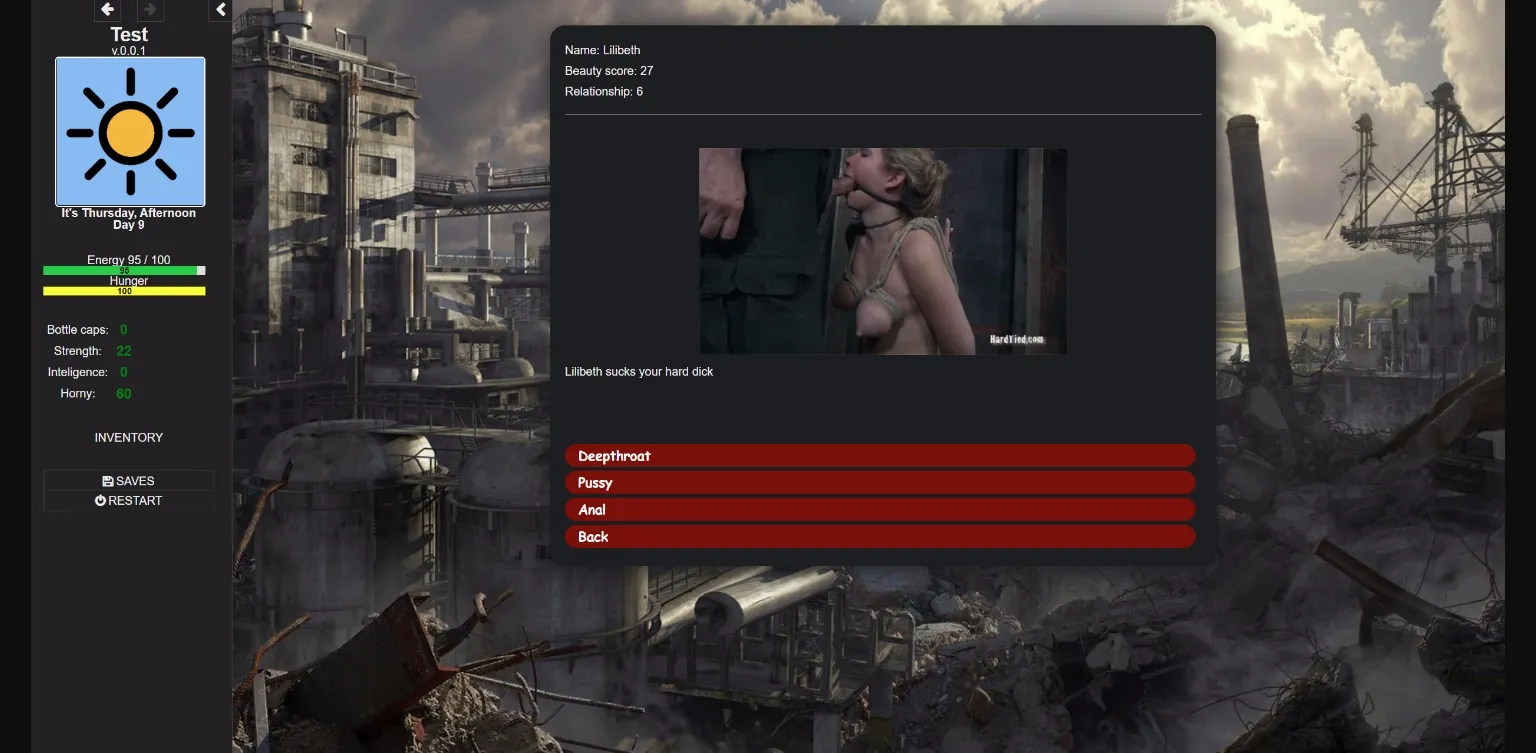Choose the Deepthroat option

click(x=880, y=455)
